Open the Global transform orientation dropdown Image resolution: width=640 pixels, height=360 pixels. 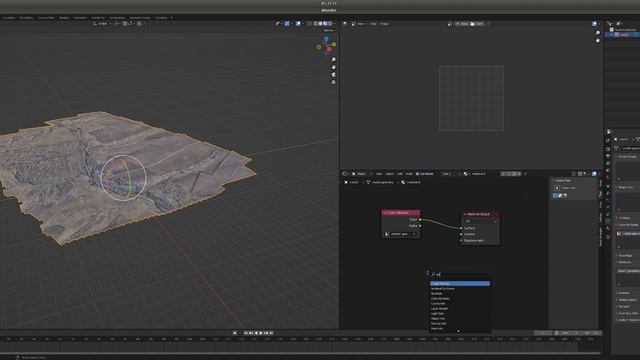click(102, 24)
